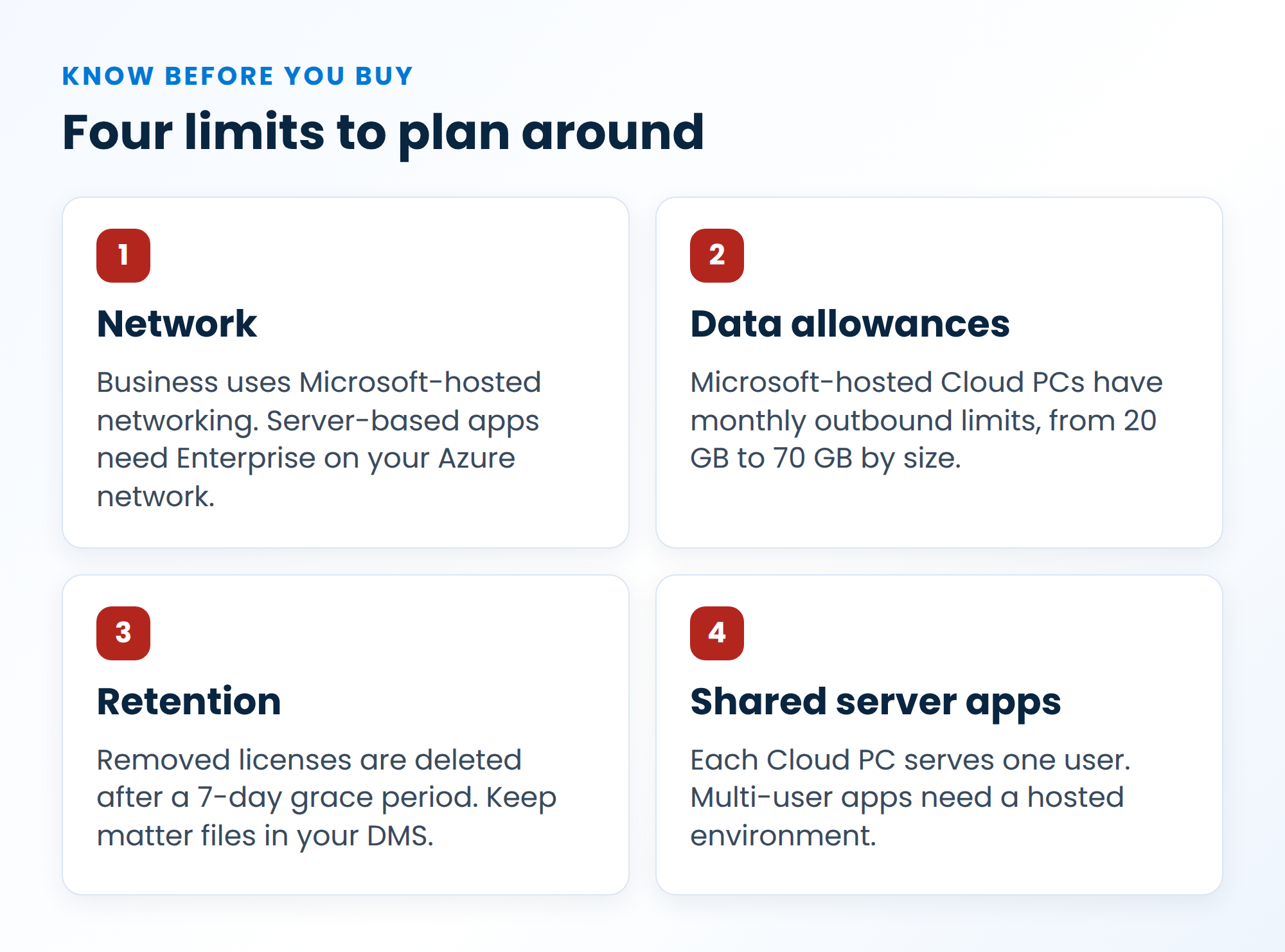
Task: Click the paragraph about monthly outbound limits
Action: (926, 421)
